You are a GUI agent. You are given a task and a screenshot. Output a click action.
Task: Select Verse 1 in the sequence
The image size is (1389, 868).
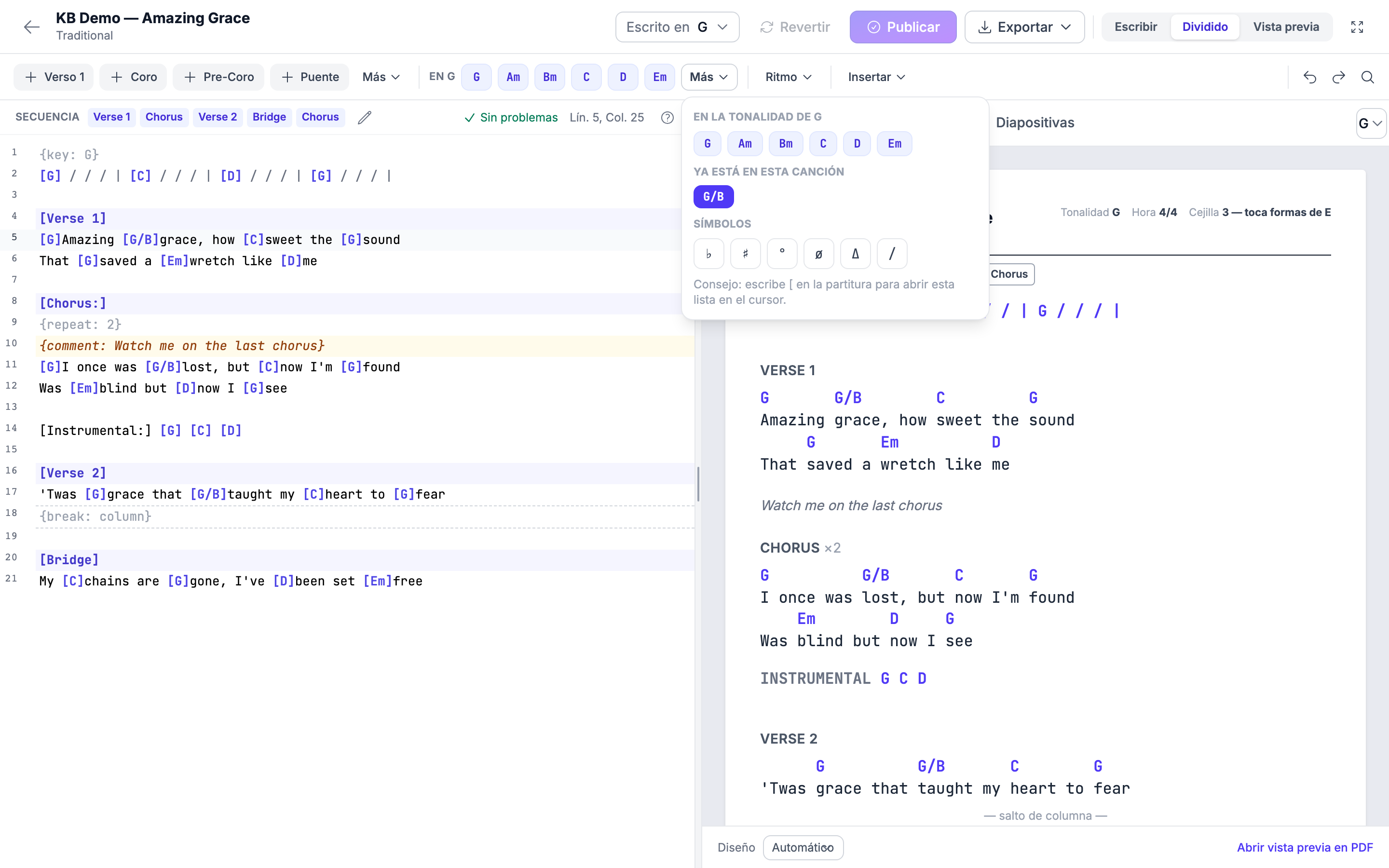(x=112, y=117)
